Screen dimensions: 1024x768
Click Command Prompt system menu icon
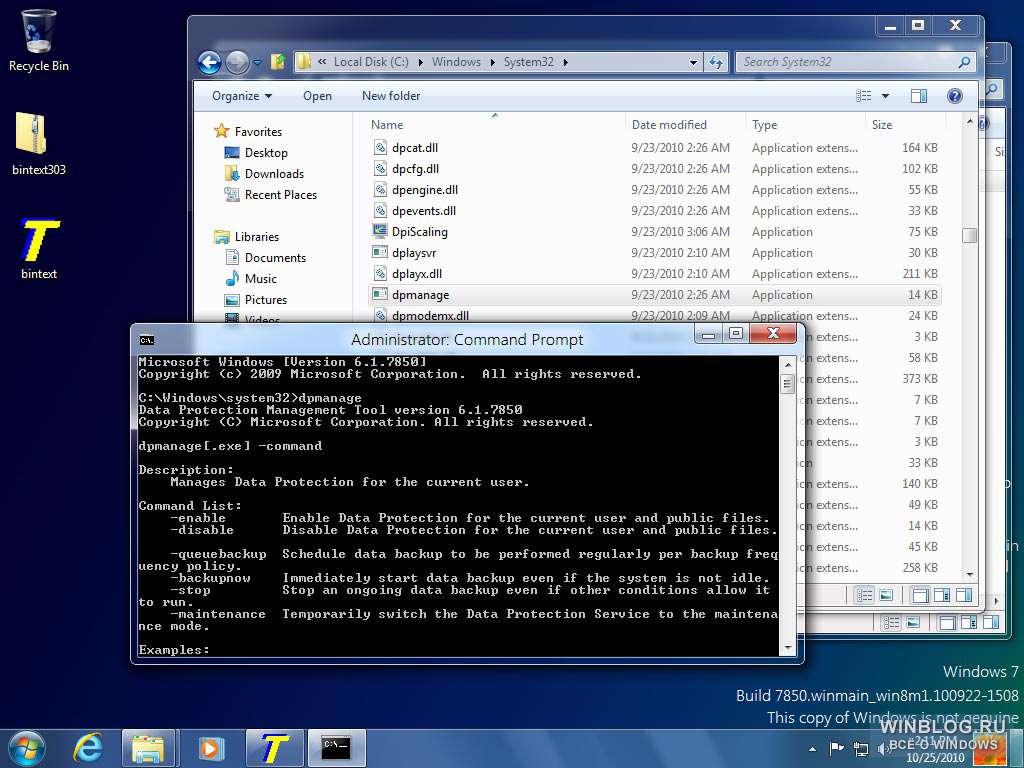pyautogui.click(x=146, y=340)
